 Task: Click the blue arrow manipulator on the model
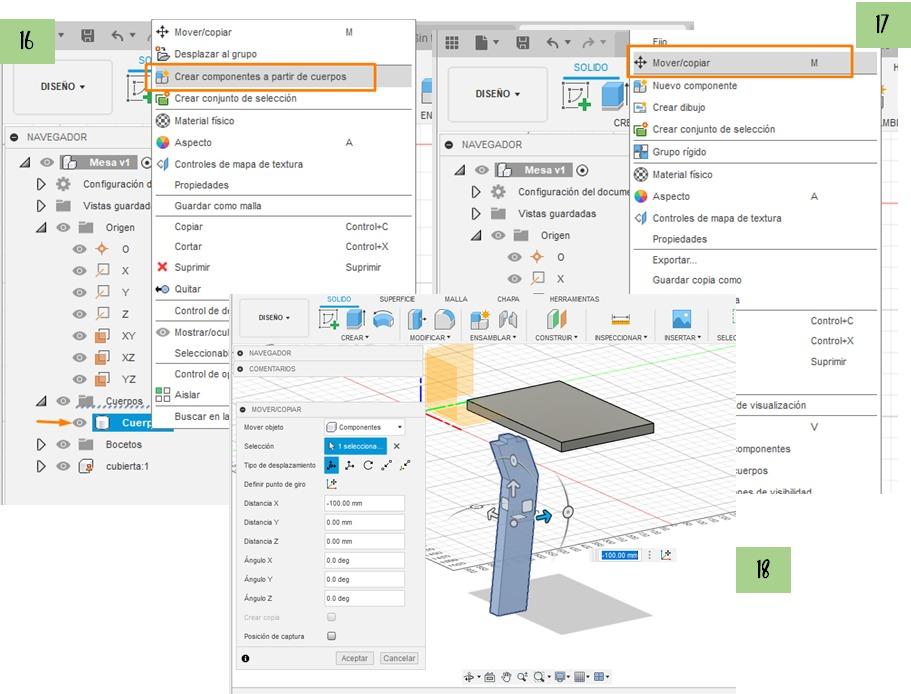(544, 516)
